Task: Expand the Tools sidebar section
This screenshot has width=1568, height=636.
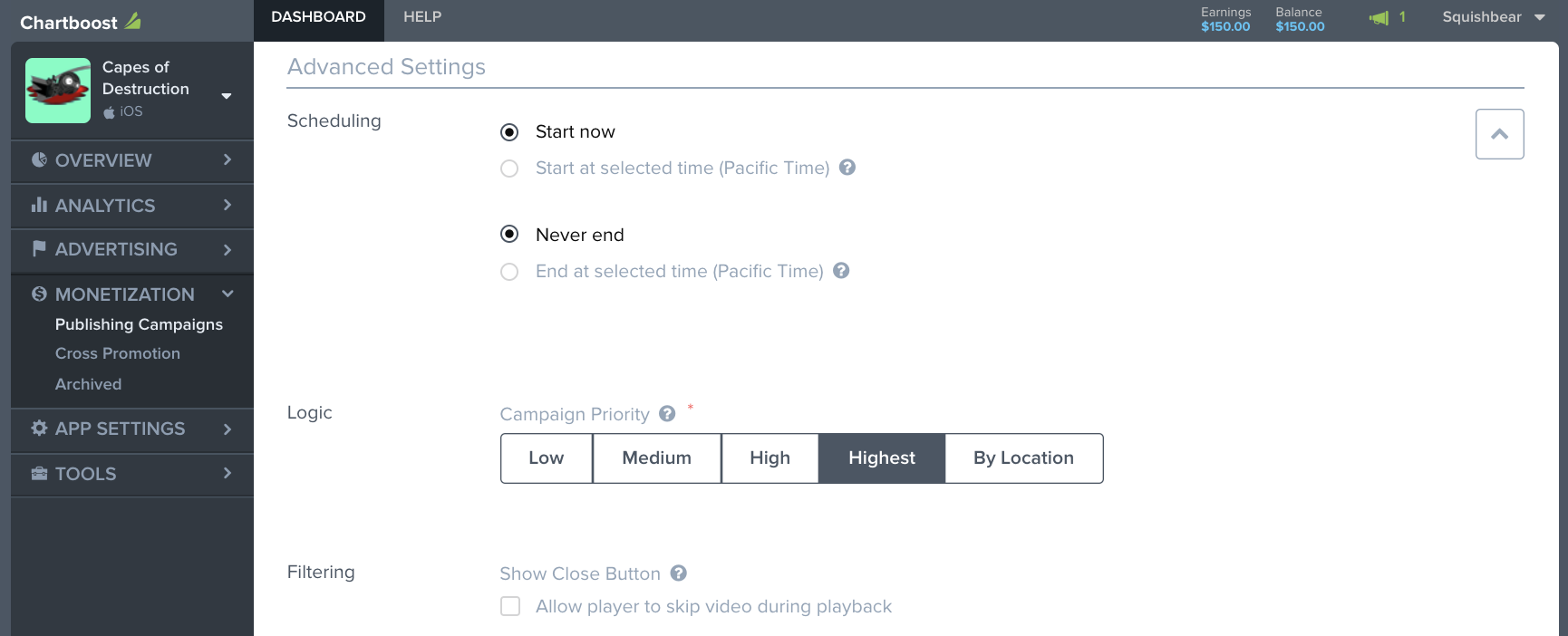Action: (132, 474)
